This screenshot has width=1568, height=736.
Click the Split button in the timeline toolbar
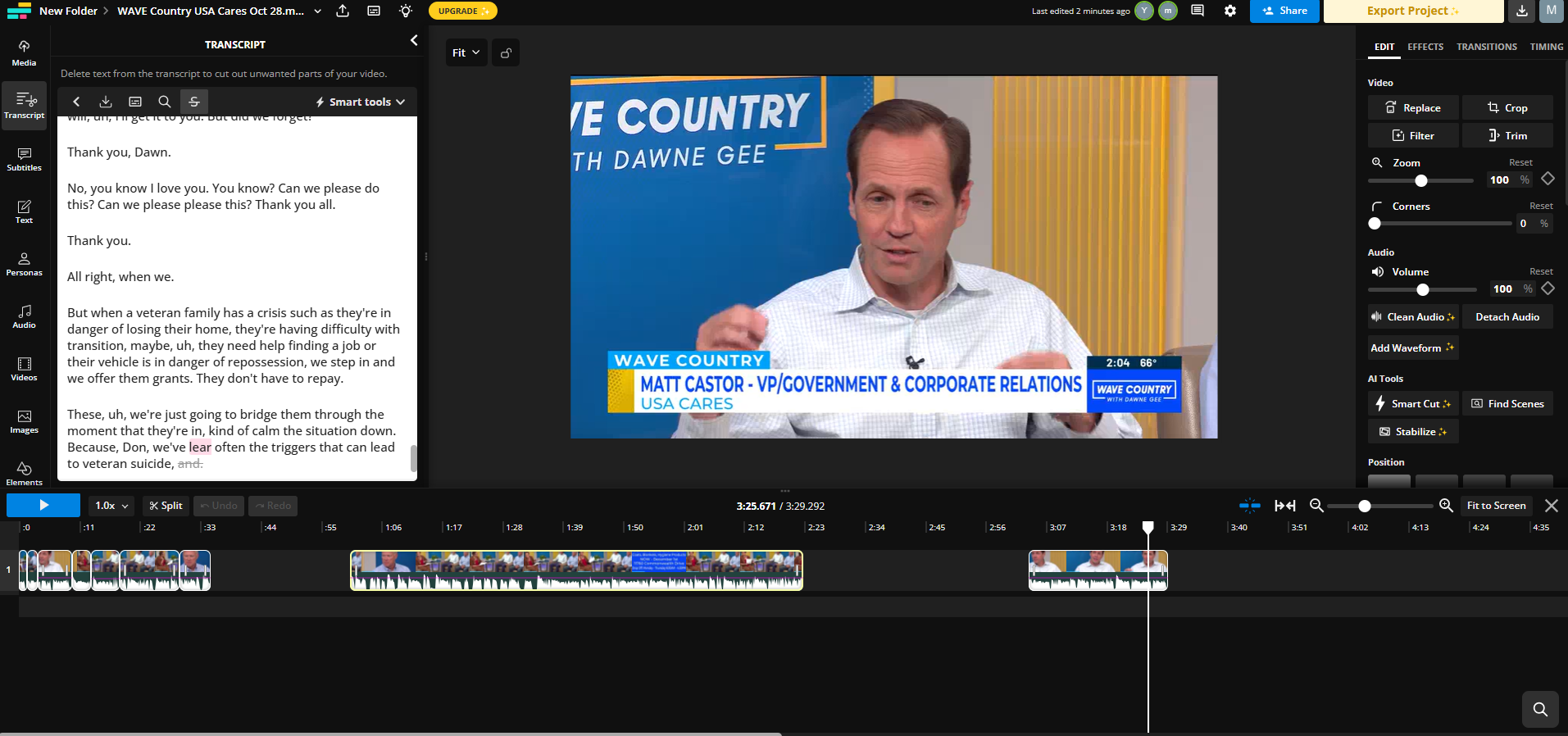pos(166,506)
